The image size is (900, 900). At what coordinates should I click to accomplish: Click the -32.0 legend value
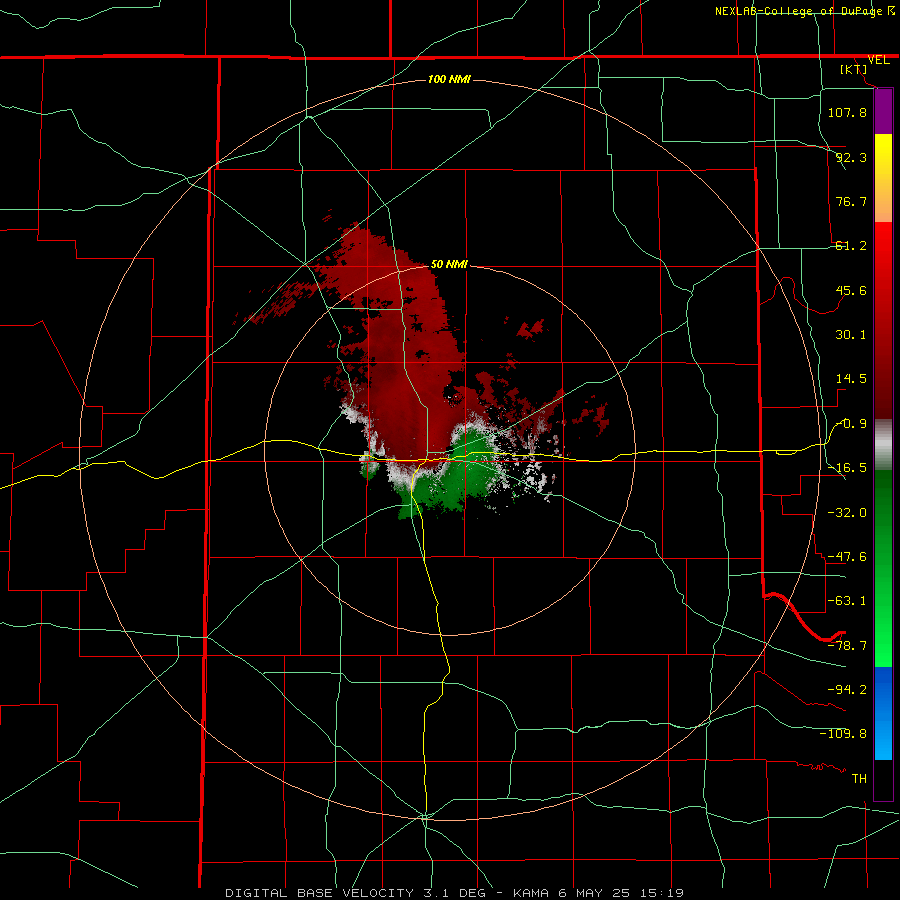point(847,513)
